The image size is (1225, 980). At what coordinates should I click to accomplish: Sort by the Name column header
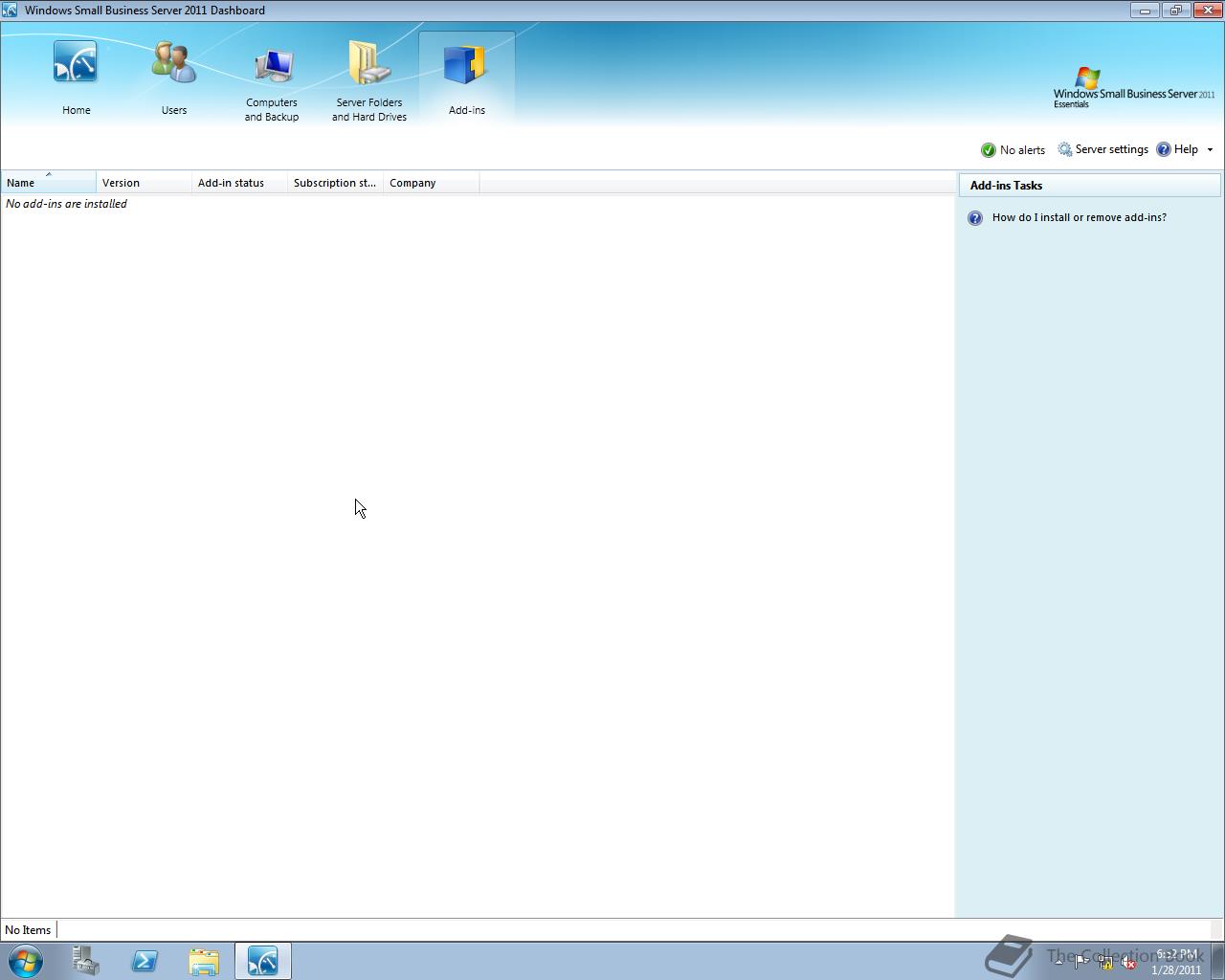(x=49, y=183)
